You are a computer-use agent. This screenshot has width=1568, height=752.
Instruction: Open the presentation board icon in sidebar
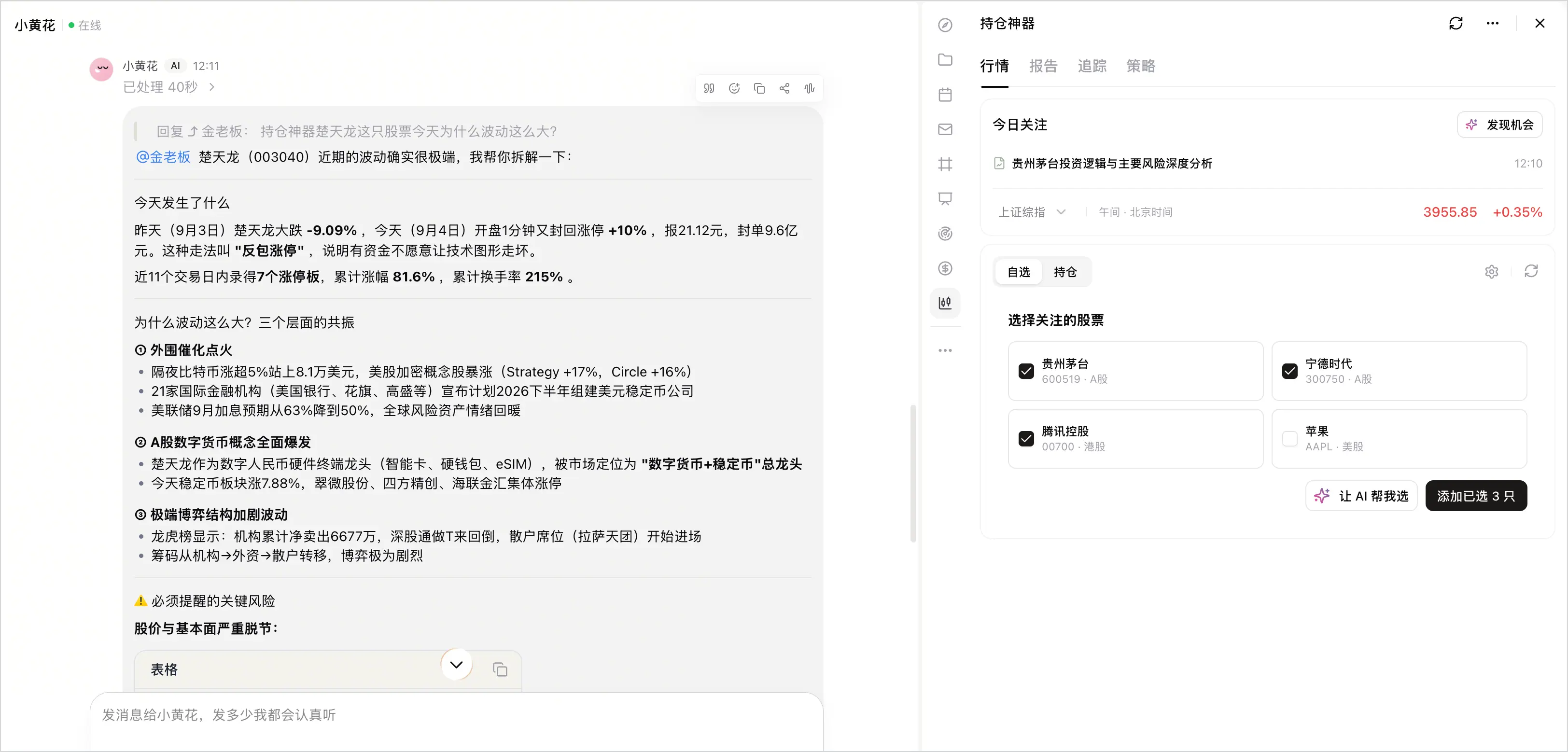[945, 199]
